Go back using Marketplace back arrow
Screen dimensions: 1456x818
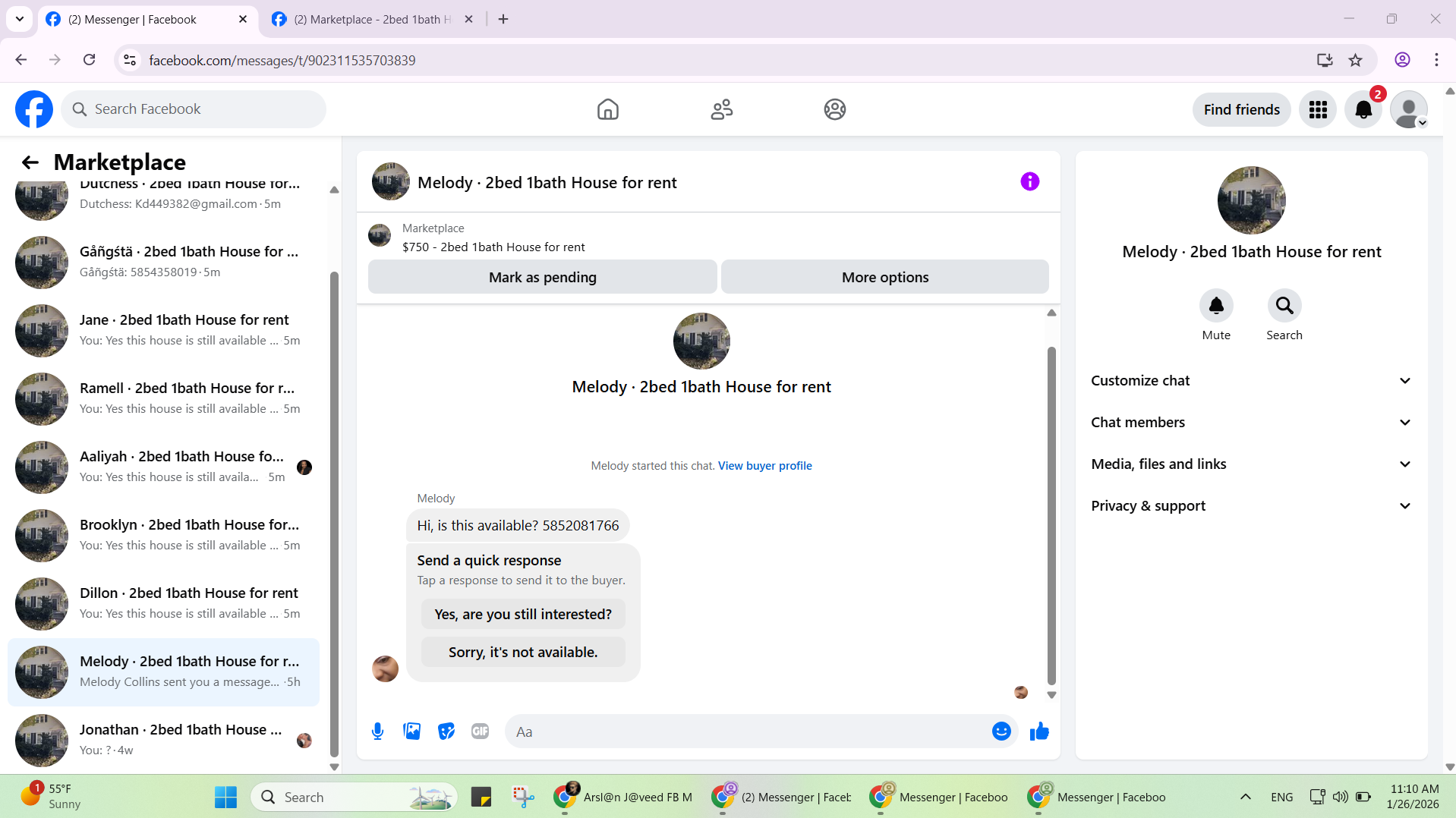pos(30,162)
